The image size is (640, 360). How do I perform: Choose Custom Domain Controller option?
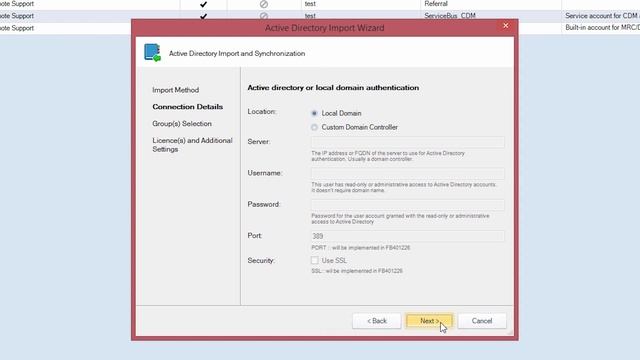pos(314,127)
